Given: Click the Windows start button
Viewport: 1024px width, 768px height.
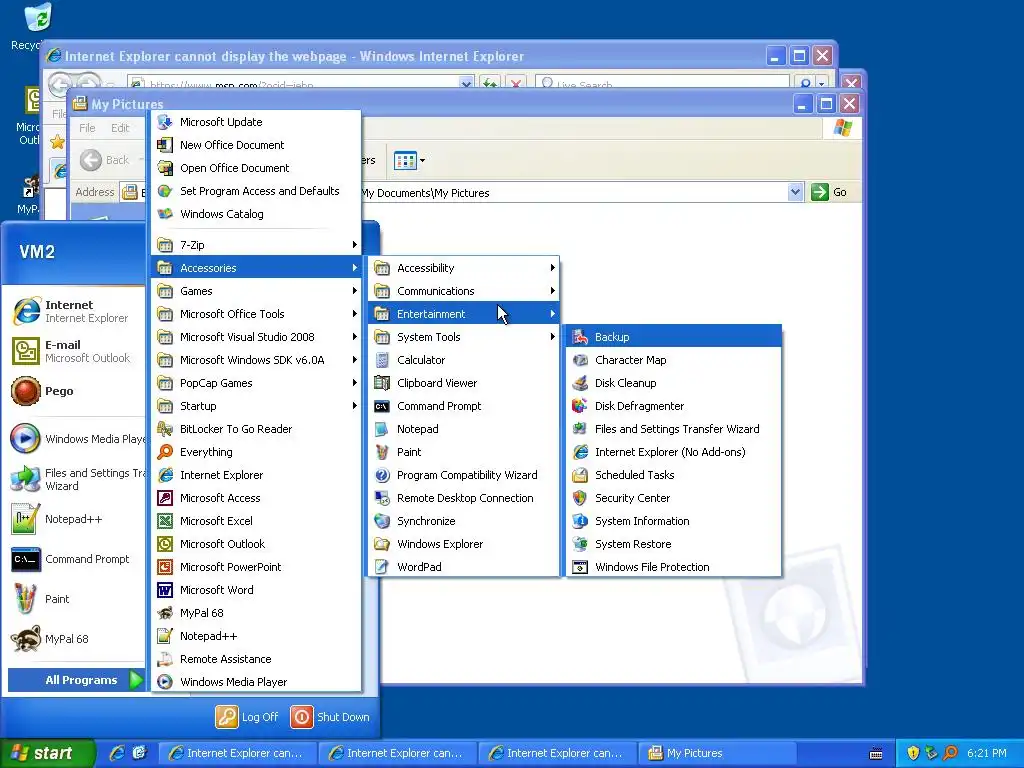Looking at the screenshot, I should pos(47,753).
